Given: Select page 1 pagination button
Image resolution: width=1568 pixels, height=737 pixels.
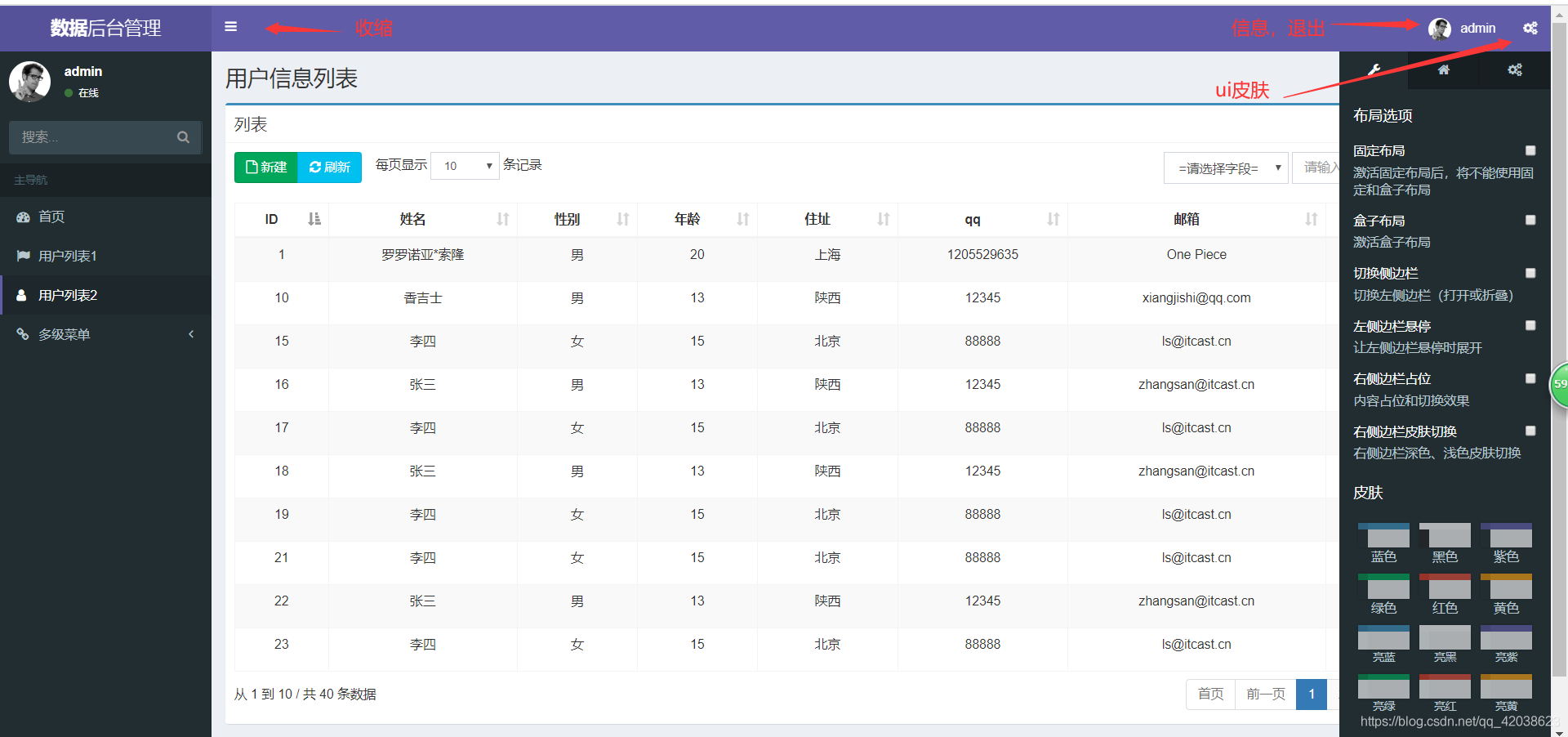Looking at the screenshot, I should coord(1312,695).
